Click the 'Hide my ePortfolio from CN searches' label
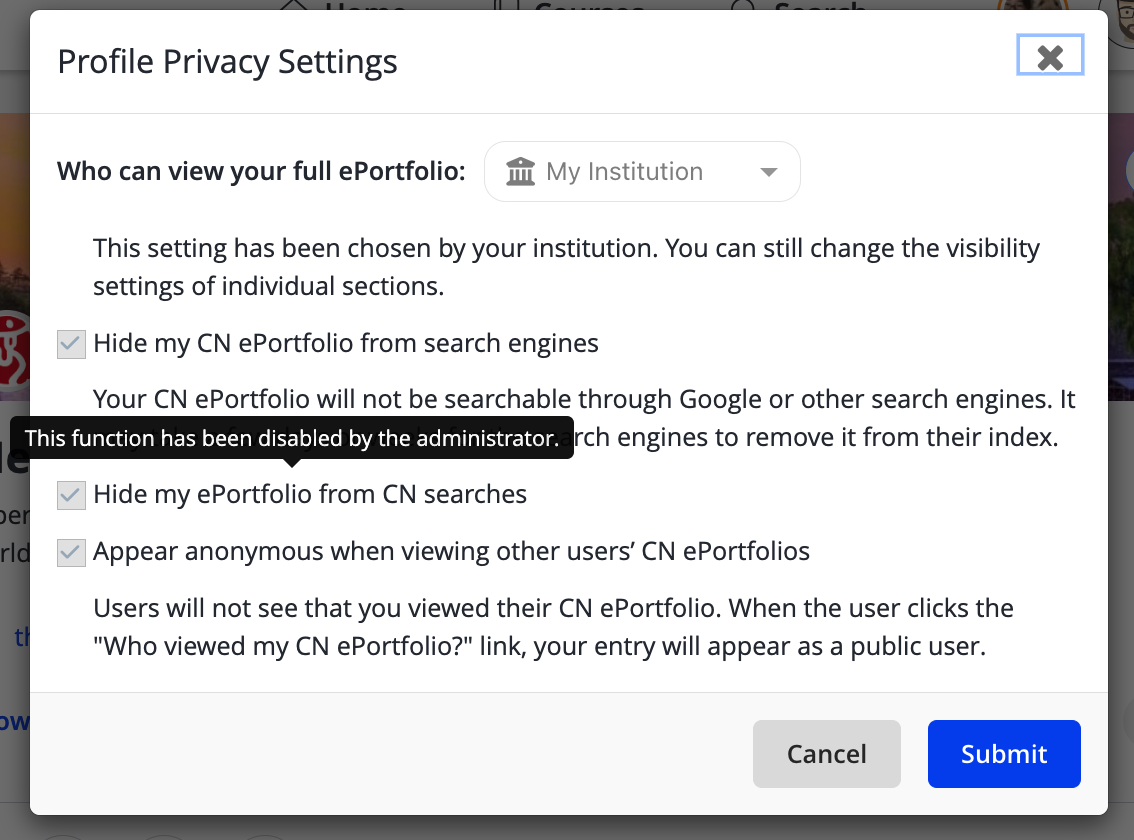Screen dimensions: 1134x840 (x=310, y=495)
